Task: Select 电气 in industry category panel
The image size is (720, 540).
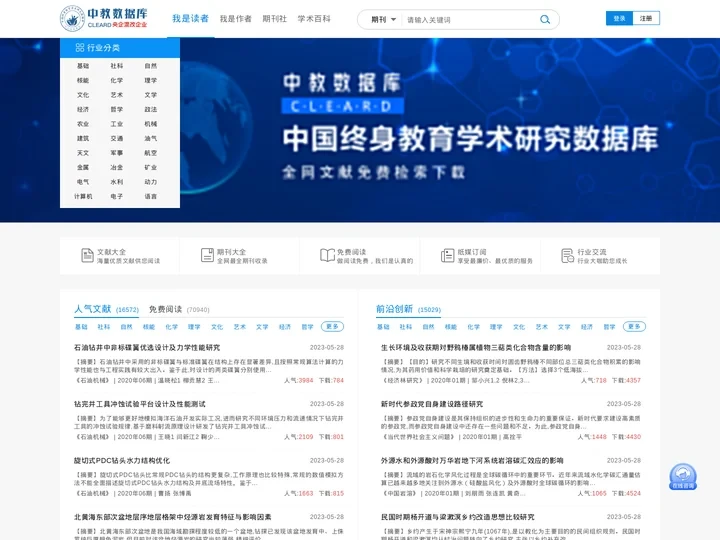Action: (83, 182)
